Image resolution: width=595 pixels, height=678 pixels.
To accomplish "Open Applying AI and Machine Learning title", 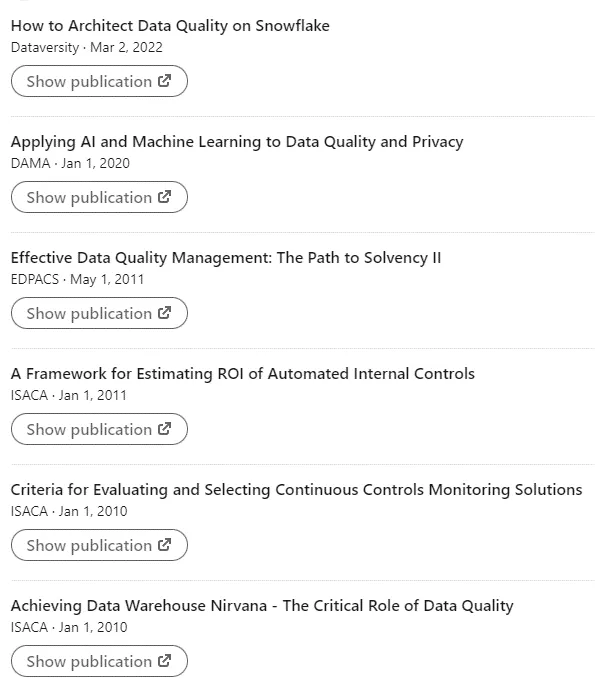I will coord(237,142).
